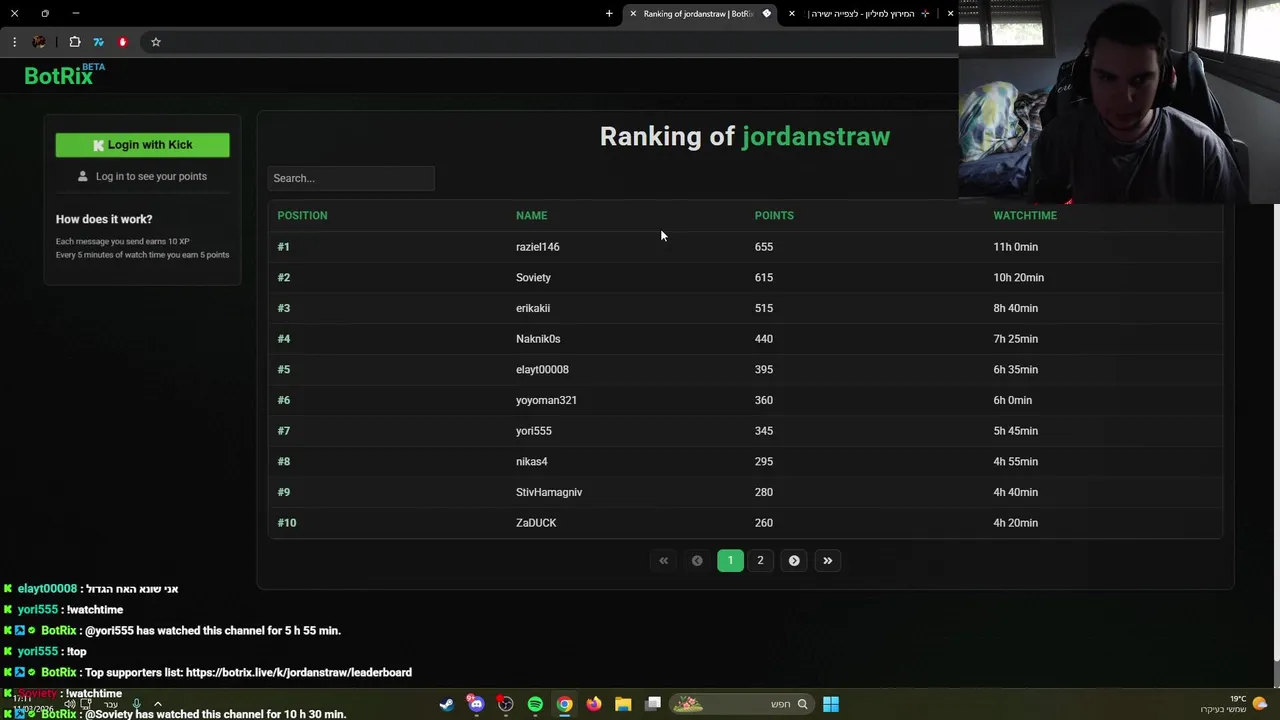The height and width of the screenshot is (720, 1280).
Task: Close the Hebrew live-stream tab
Action: [792, 14]
